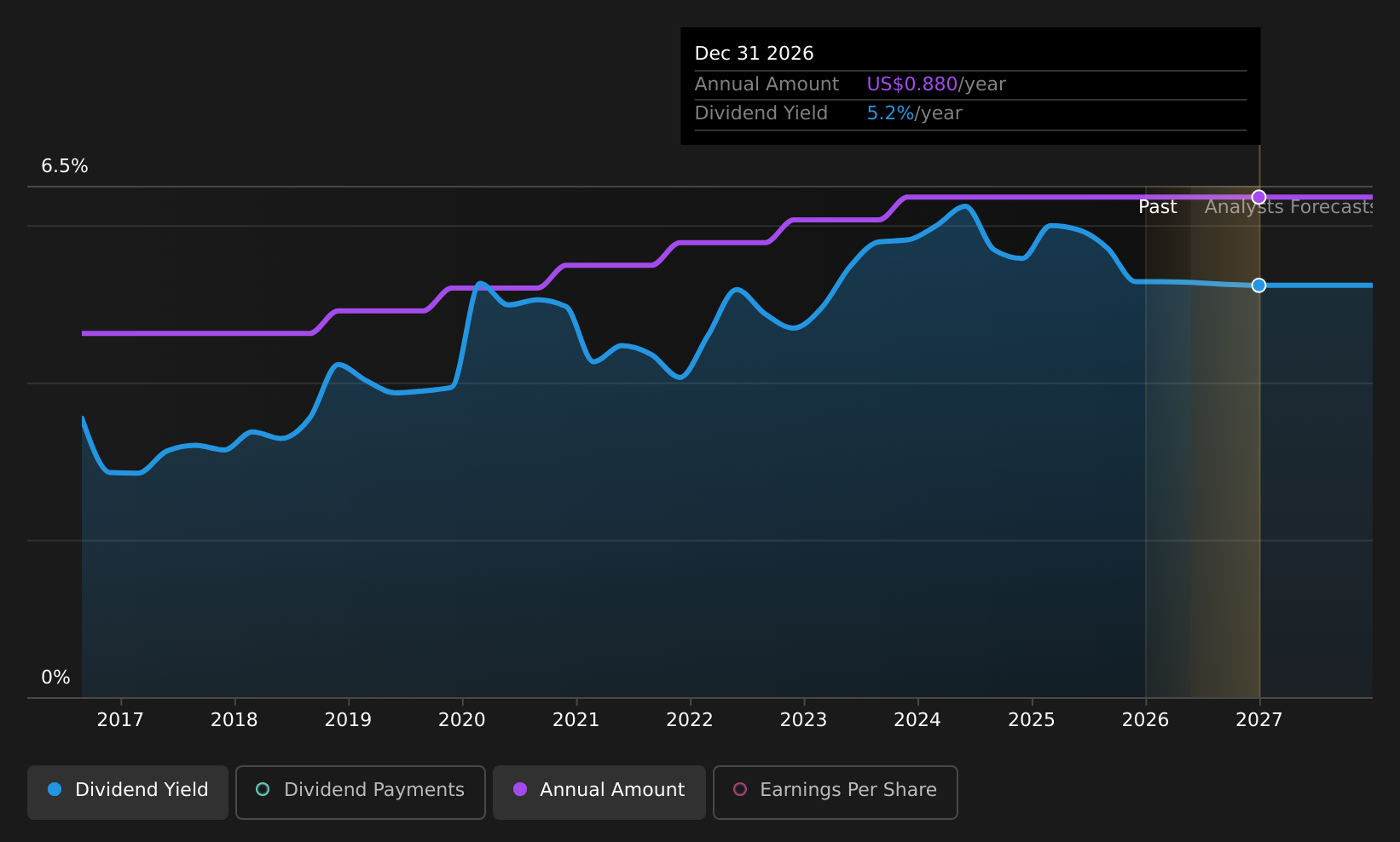Select the 2021 x-axis label
This screenshot has height=842, width=1400.
(576, 720)
